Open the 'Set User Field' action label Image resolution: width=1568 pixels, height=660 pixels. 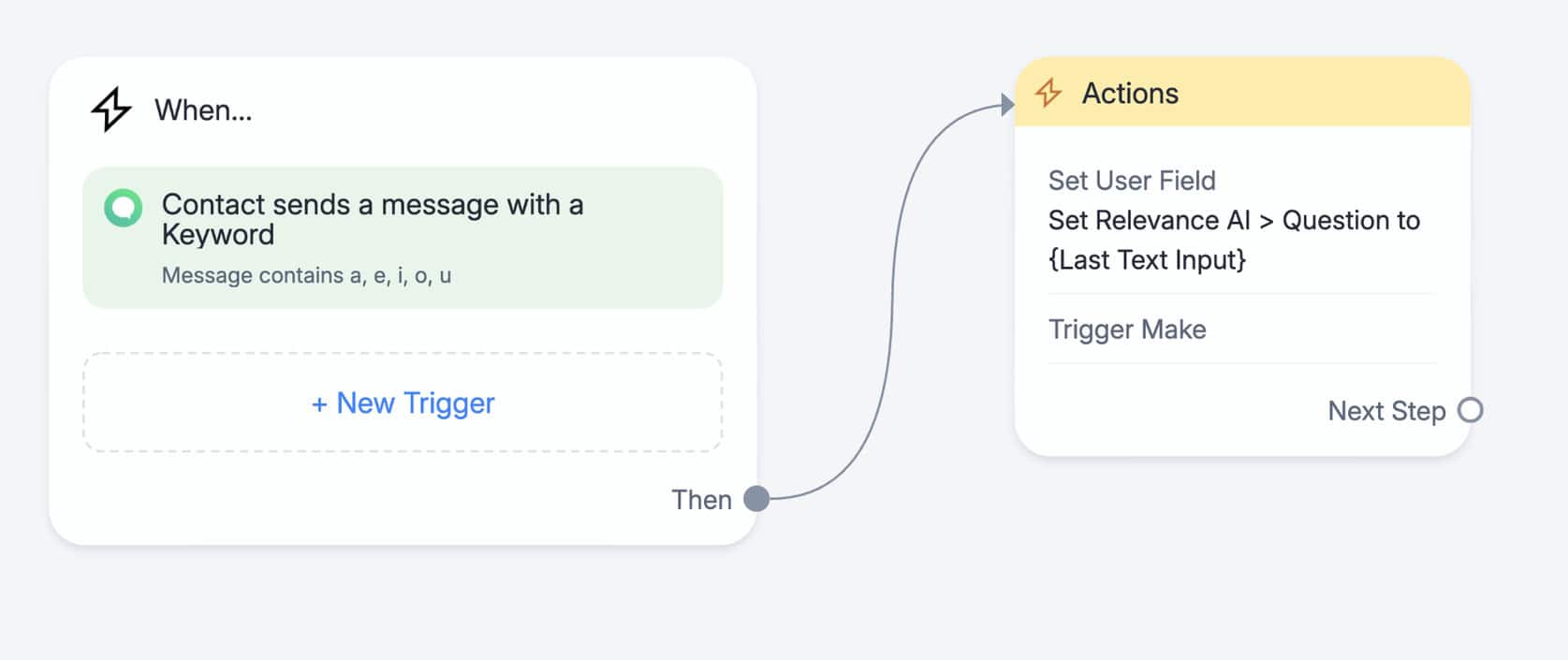coord(1132,180)
